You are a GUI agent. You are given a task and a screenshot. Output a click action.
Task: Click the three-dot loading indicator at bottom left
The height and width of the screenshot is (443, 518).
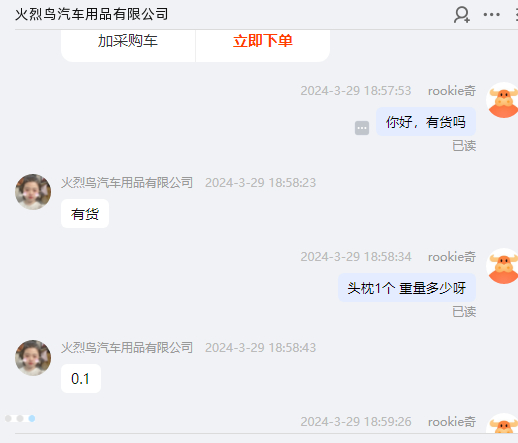click(x=20, y=418)
